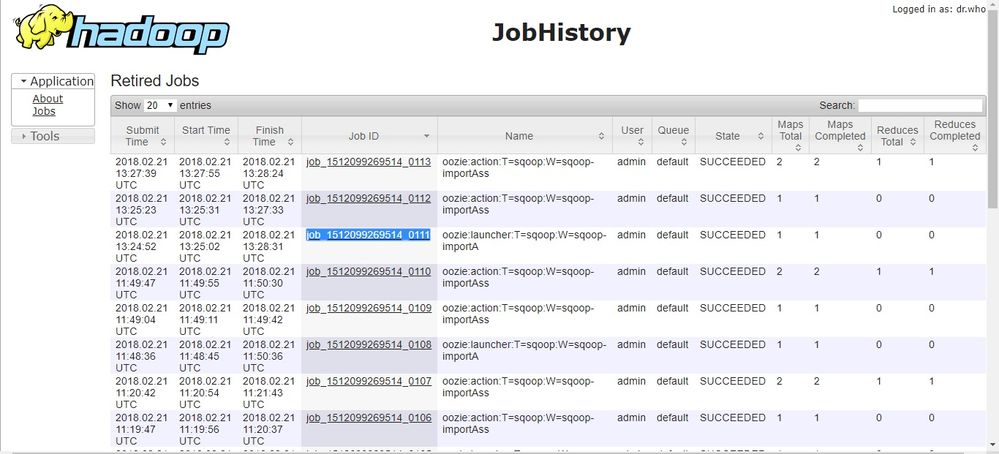This screenshot has width=999, height=454.
Task: Click submit time 2018.02.21 11:20:42 UTC cell
Action: (141, 392)
